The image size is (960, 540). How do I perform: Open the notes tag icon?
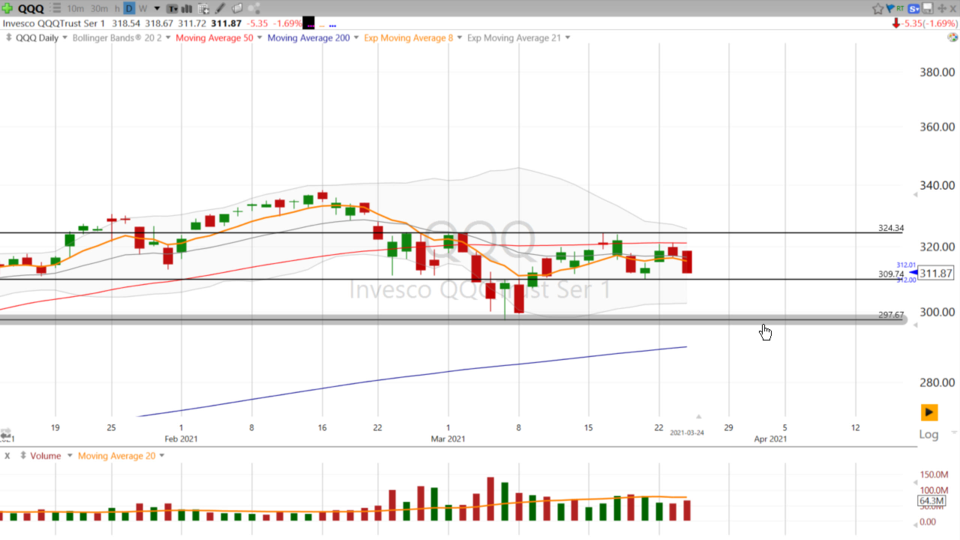(238, 9)
